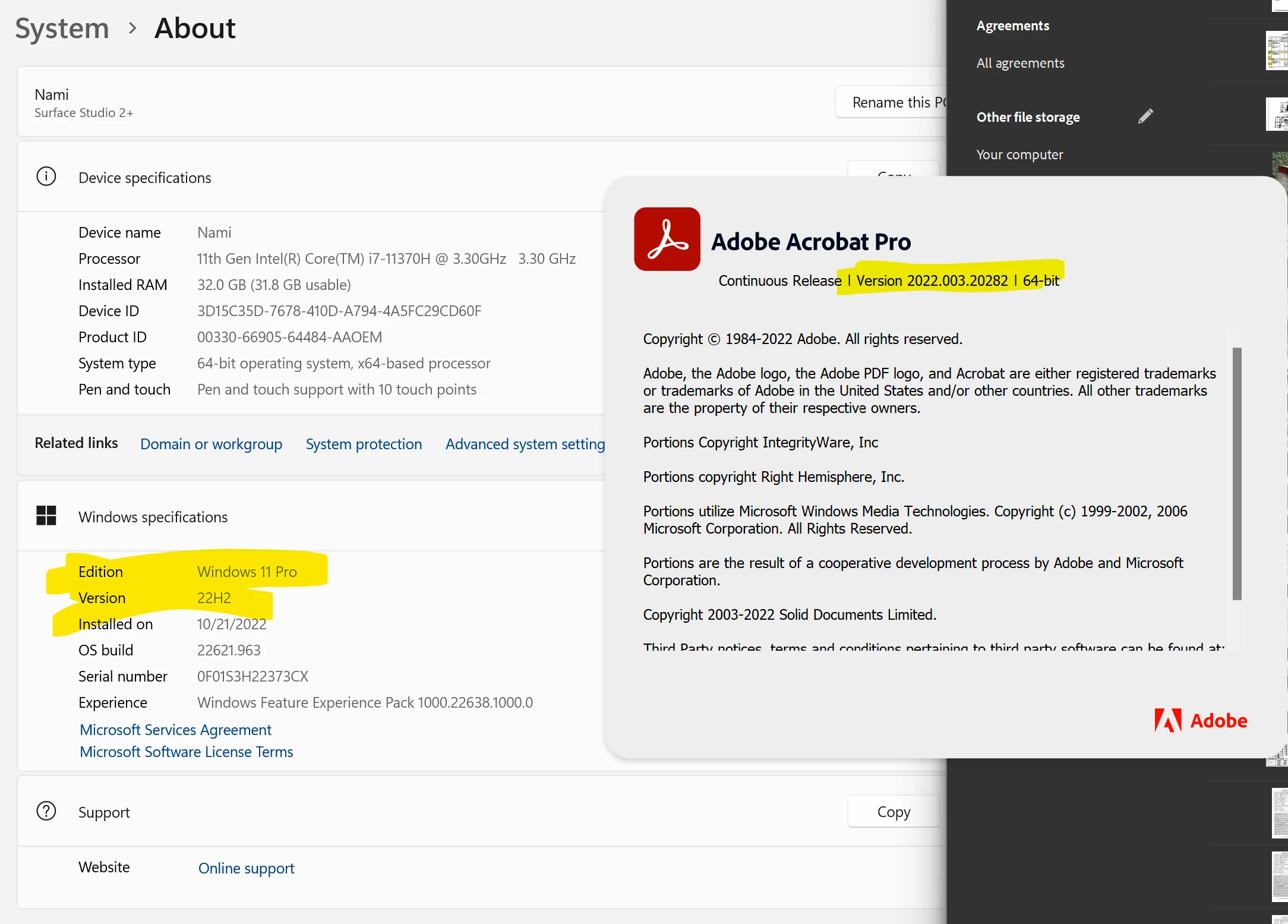
Task: Open Domain or workgroup link
Action: click(x=211, y=444)
